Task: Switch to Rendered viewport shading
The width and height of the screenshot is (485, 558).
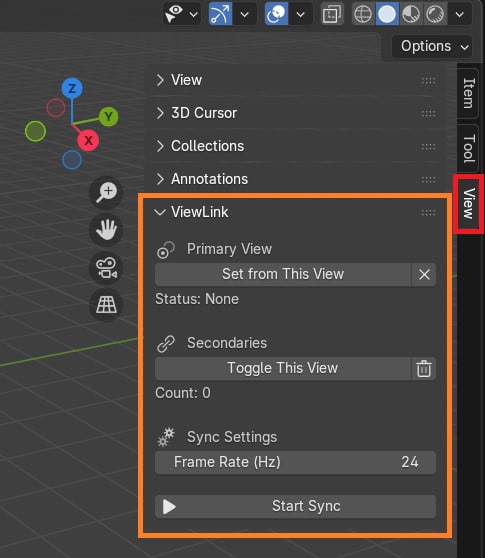Action: tap(434, 14)
